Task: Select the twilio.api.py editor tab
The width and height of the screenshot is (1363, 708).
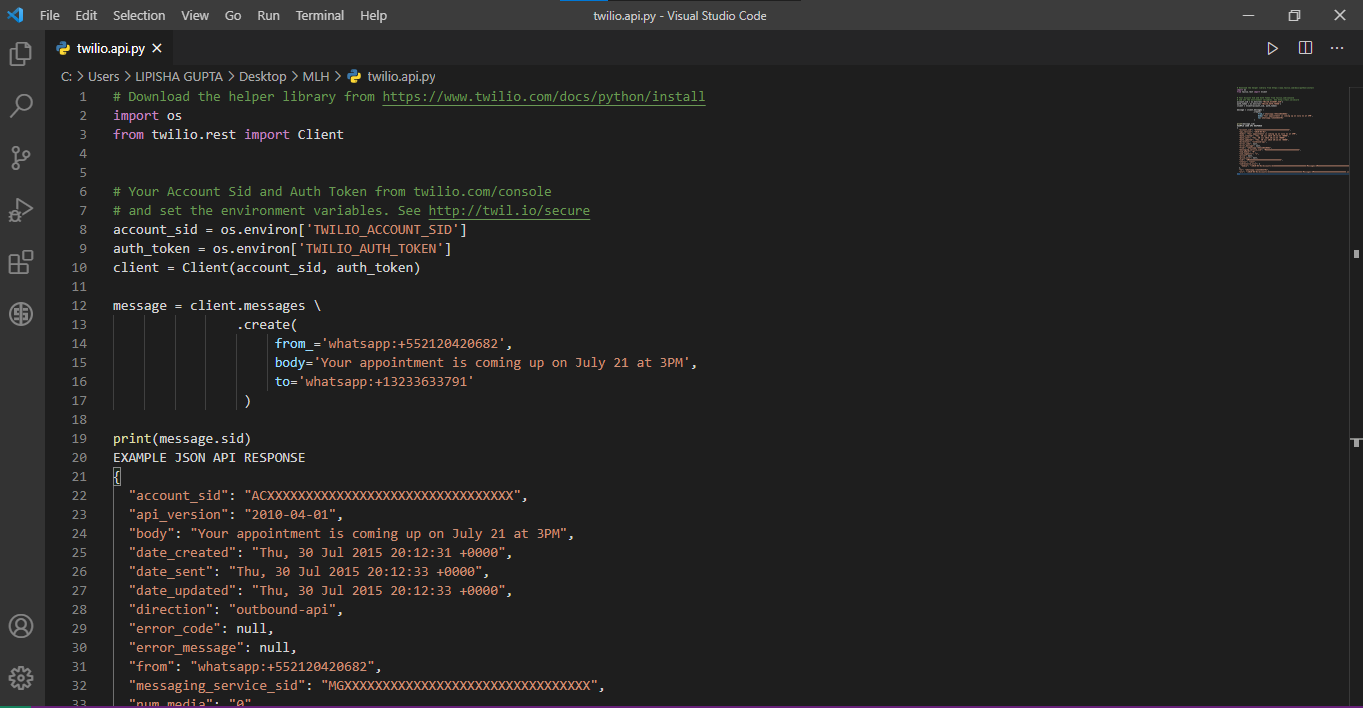Action: click(x=110, y=48)
